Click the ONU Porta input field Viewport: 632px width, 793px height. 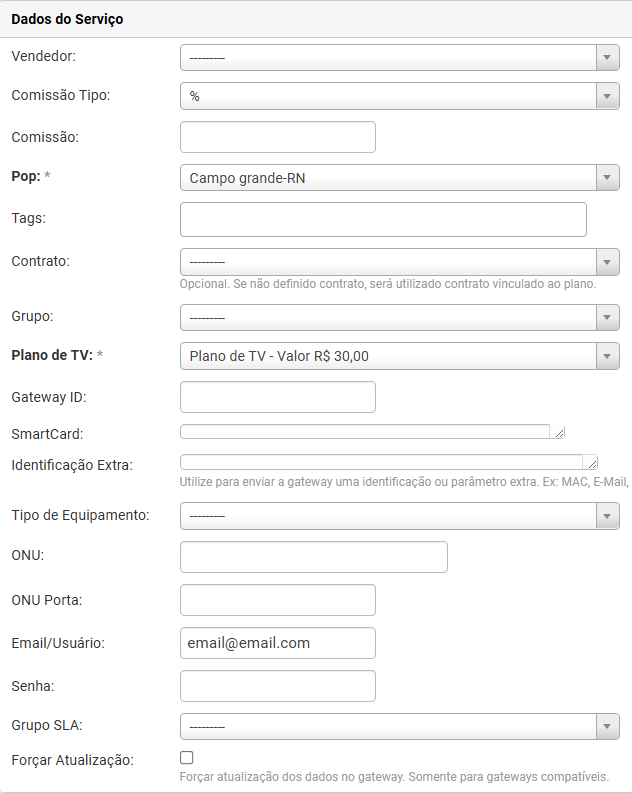tap(277, 600)
